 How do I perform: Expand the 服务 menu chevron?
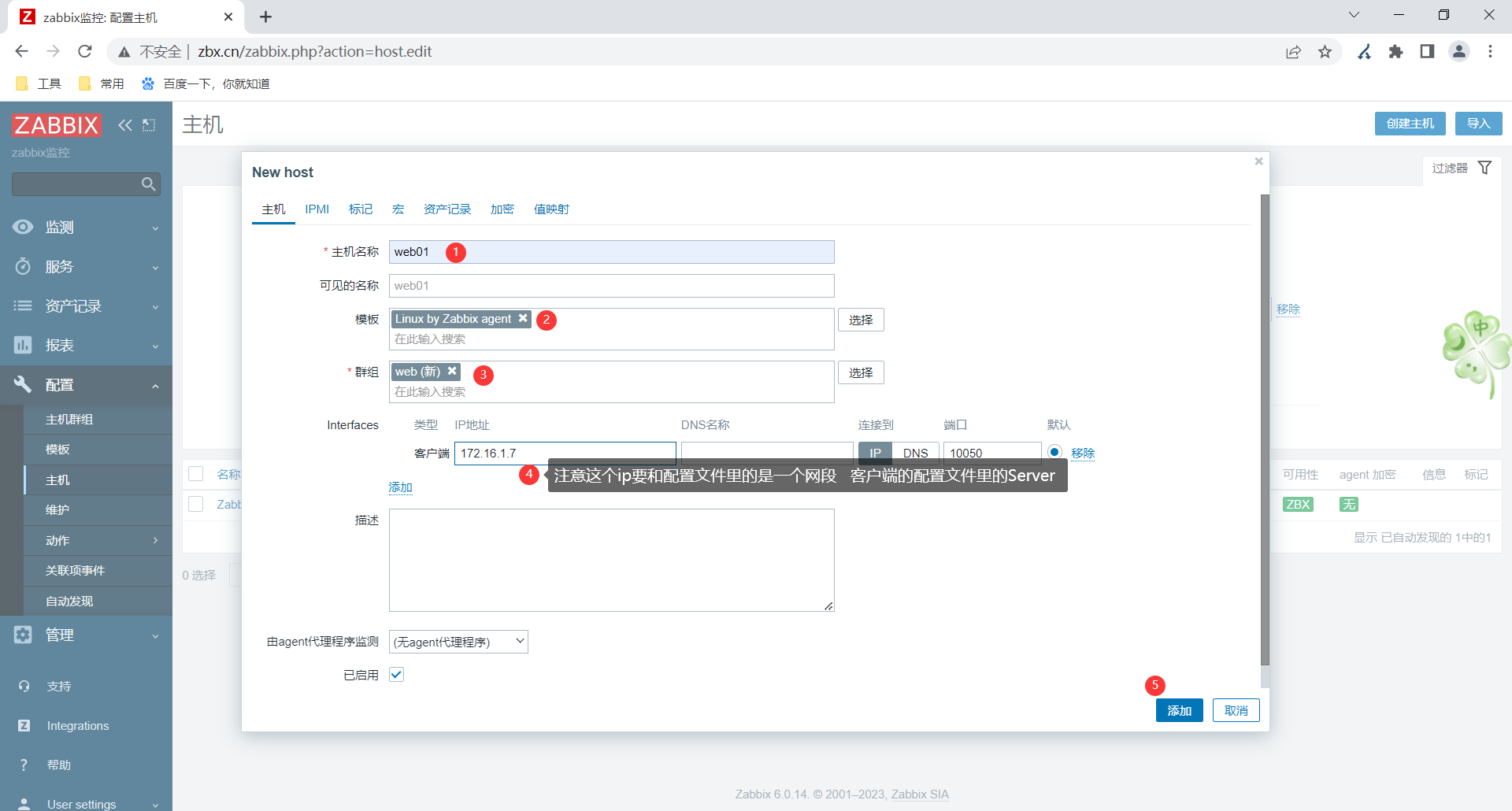pos(155,268)
